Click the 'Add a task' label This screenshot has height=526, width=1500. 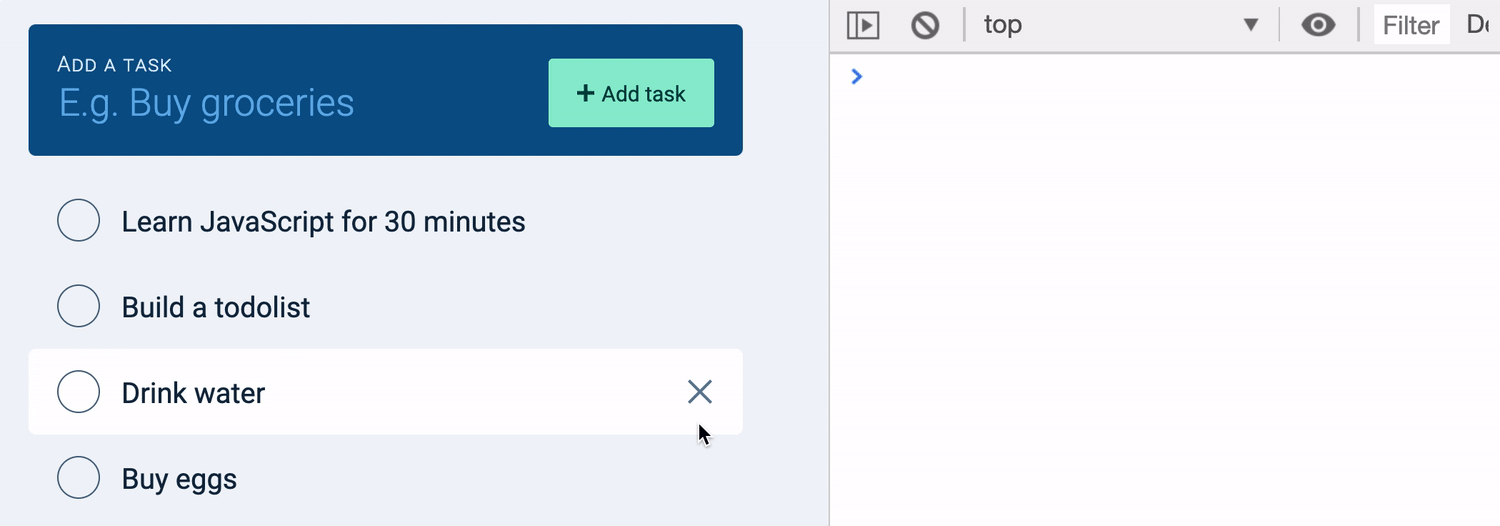point(115,65)
